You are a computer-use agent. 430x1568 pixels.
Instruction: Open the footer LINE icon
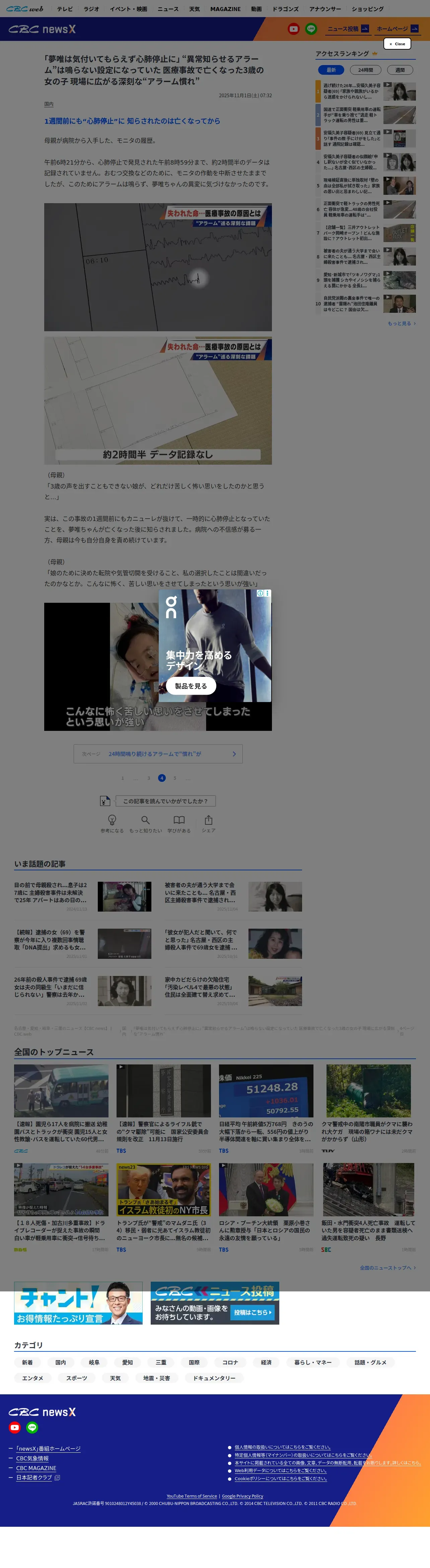(x=32, y=1428)
